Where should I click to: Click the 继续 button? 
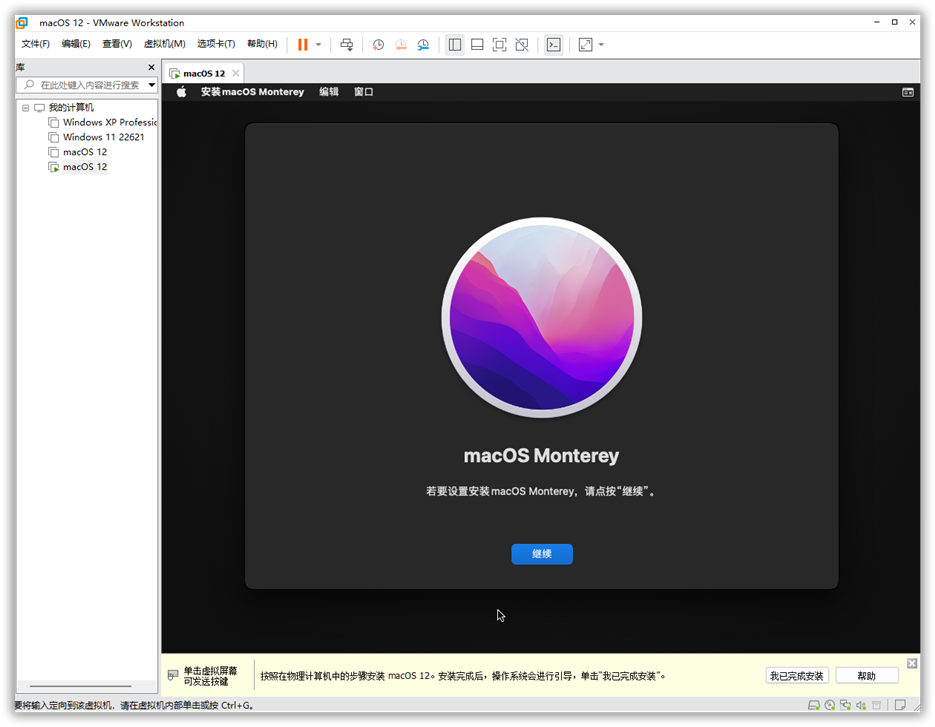pos(541,554)
